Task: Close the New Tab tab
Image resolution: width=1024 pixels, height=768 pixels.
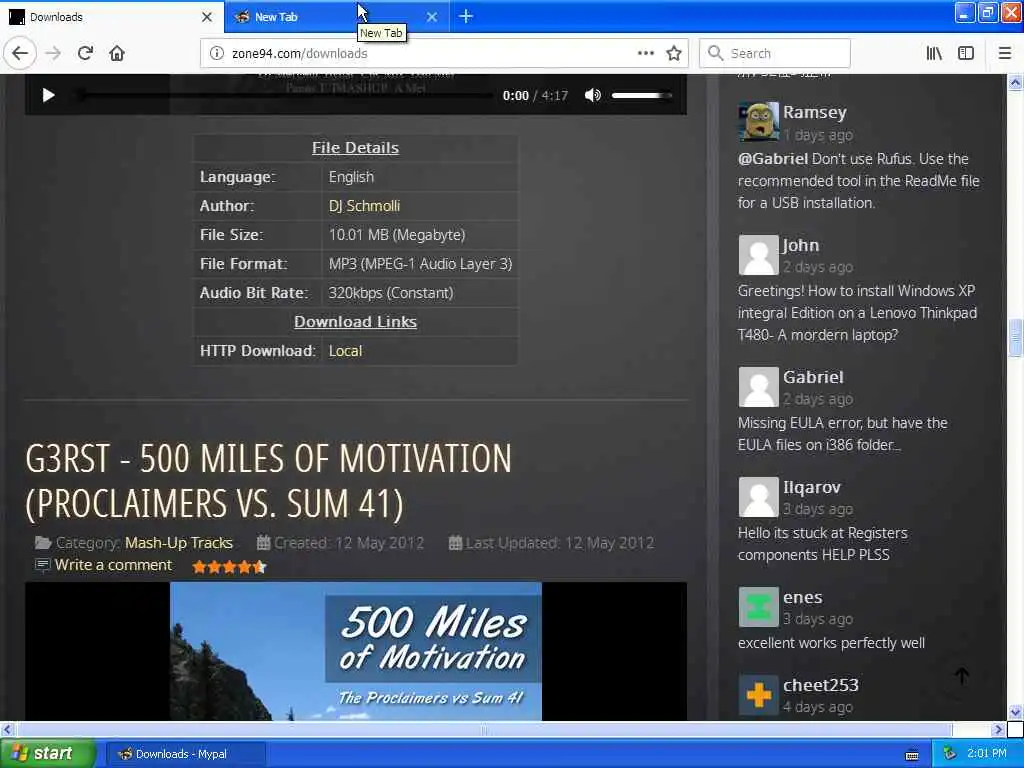Action: 432,17
